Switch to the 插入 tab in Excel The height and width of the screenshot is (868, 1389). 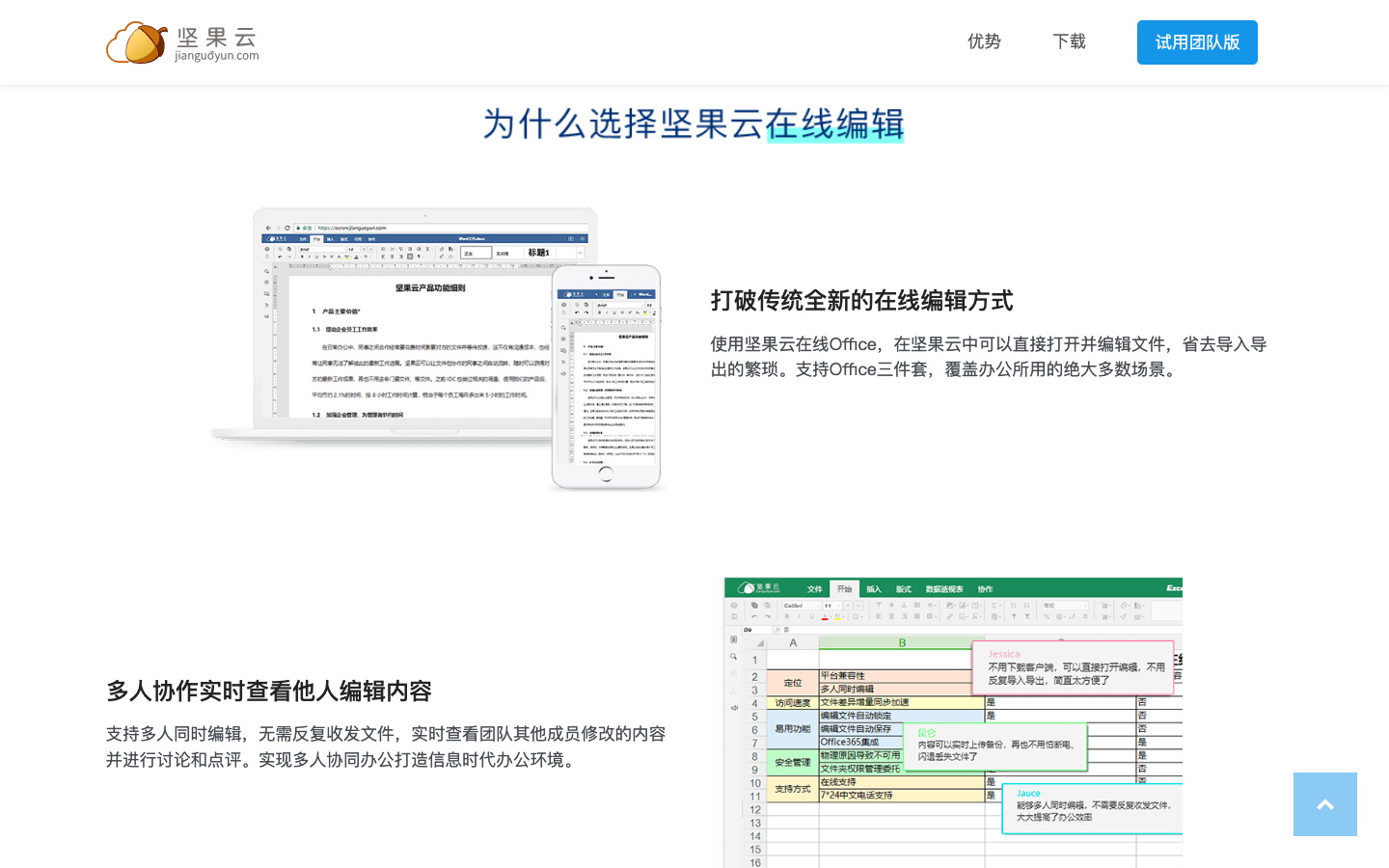click(x=873, y=589)
